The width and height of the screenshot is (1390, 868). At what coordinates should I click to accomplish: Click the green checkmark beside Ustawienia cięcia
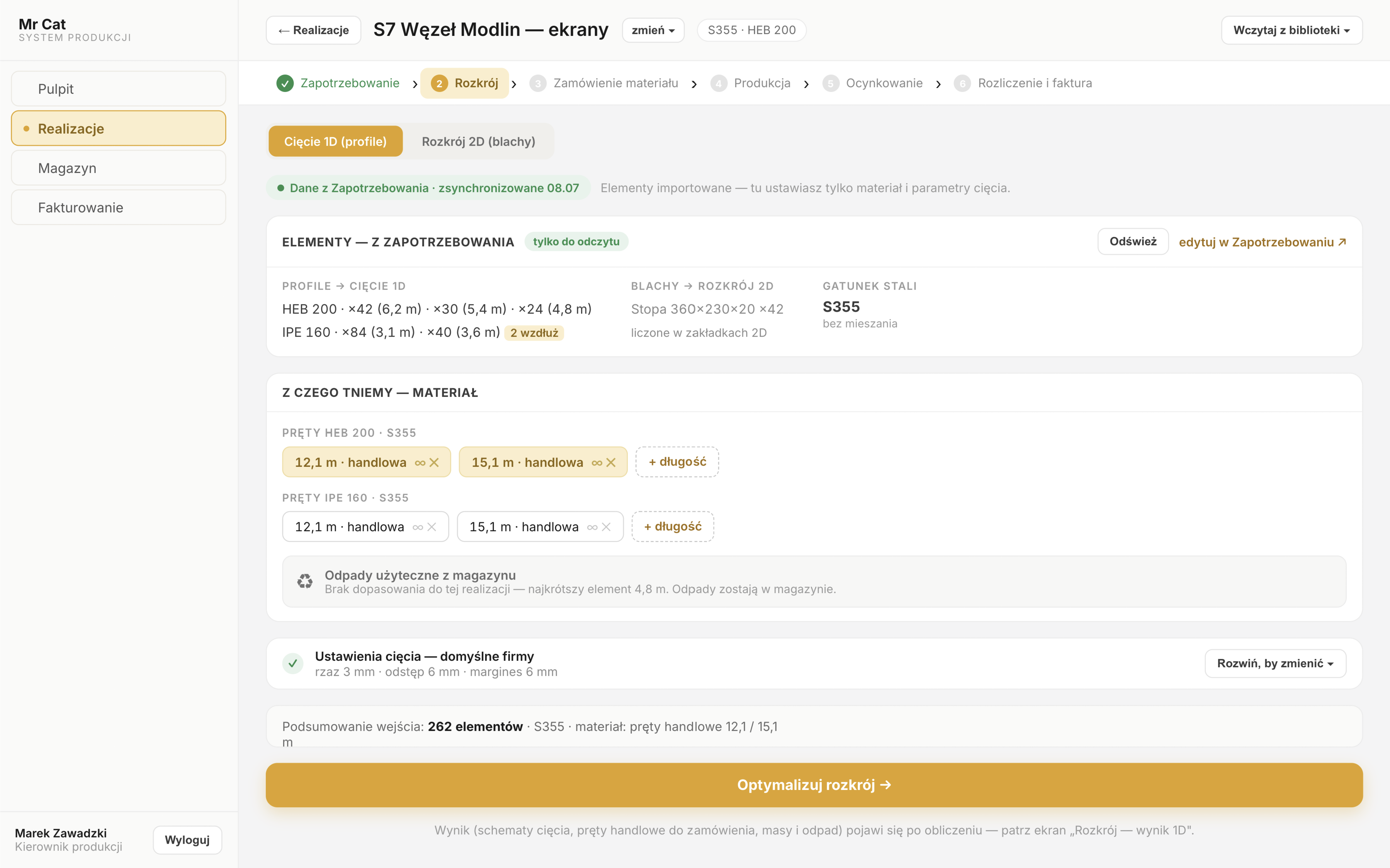click(293, 664)
